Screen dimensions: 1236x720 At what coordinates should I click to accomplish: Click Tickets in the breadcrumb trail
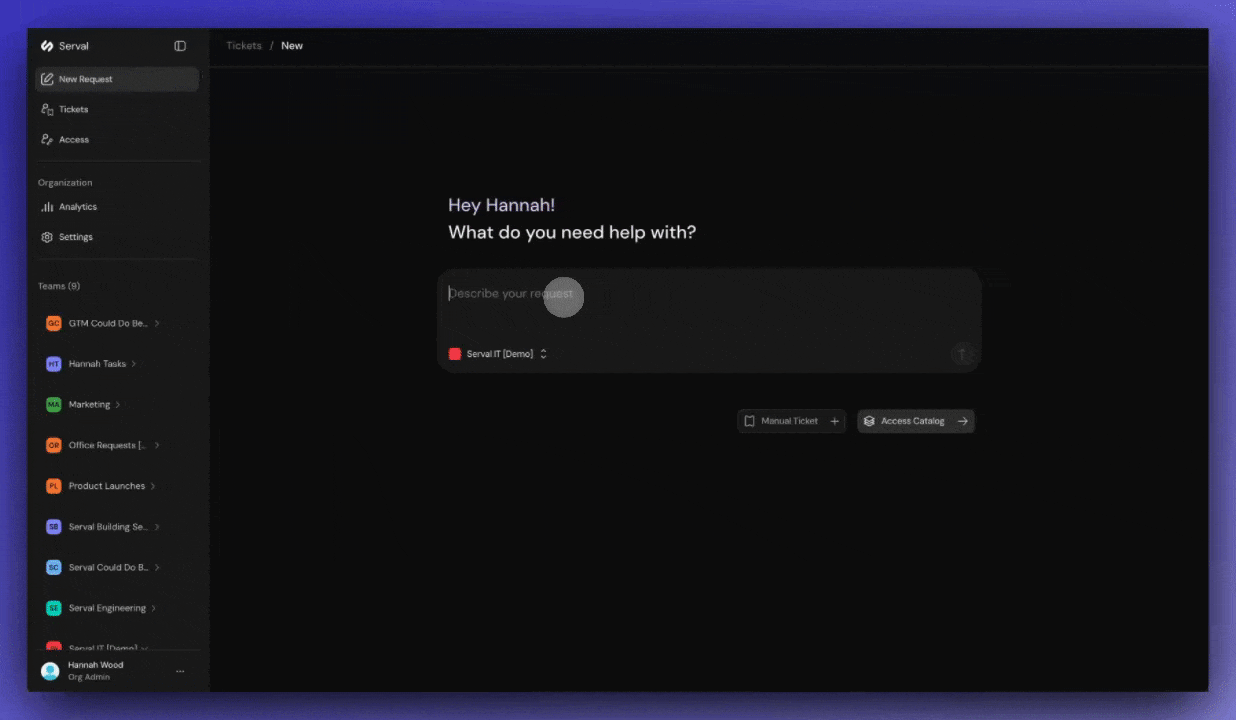[243, 45]
